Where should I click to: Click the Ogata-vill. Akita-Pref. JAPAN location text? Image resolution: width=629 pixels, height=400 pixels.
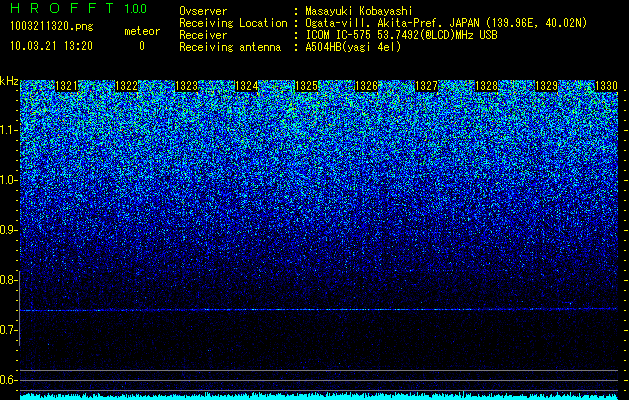pyautogui.click(x=446, y=23)
